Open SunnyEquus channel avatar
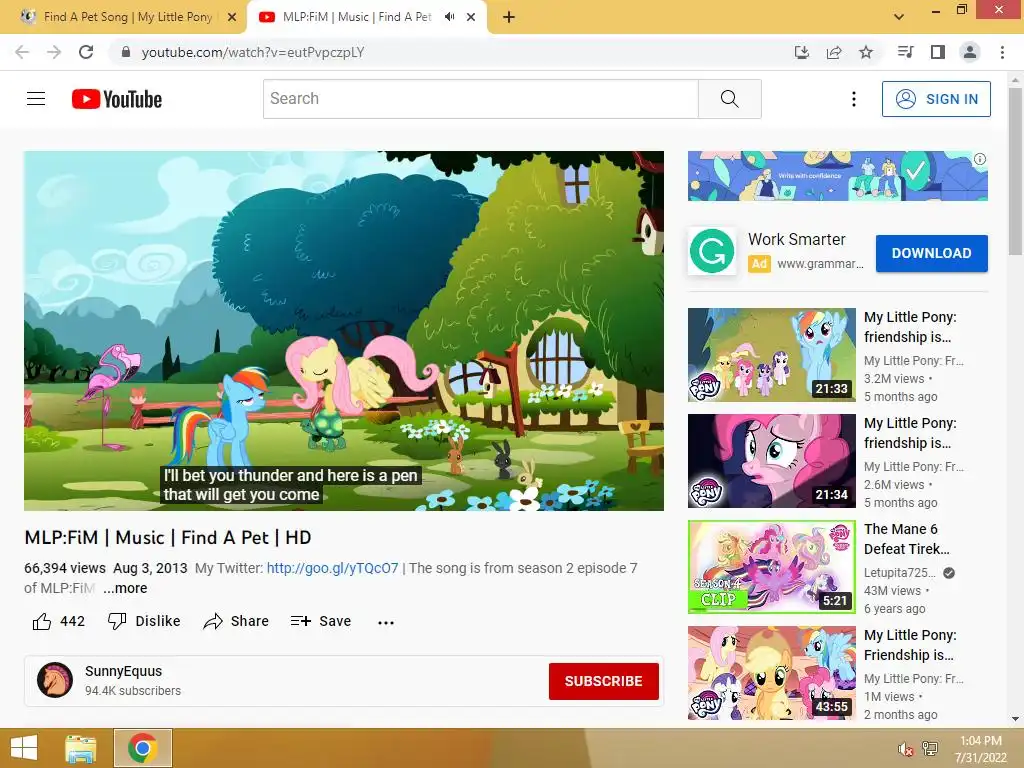Screen dimensions: 1024x768 click(x=55, y=680)
